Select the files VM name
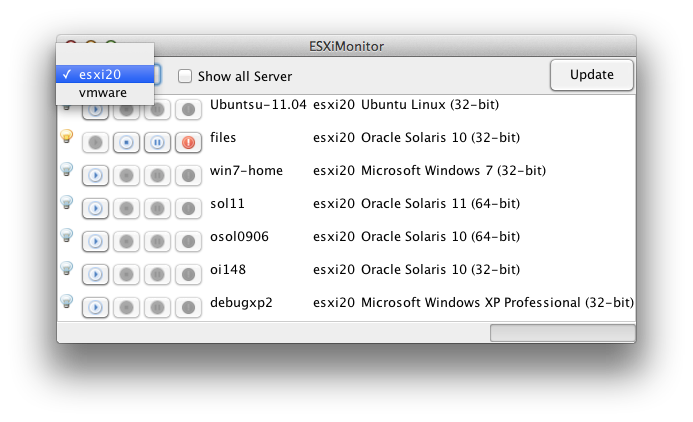This screenshot has width=693, height=422. point(223,137)
